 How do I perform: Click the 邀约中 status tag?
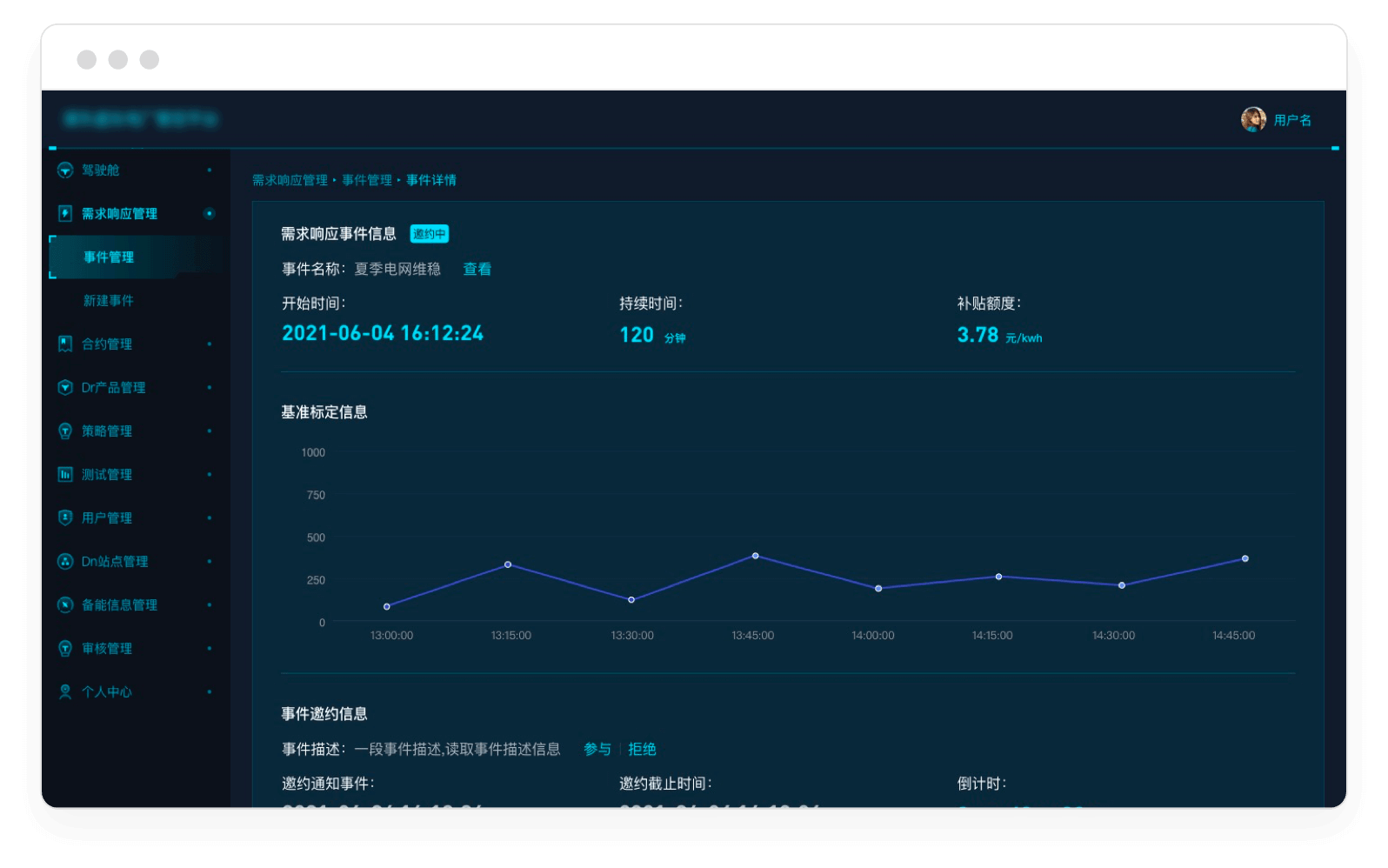tap(430, 234)
